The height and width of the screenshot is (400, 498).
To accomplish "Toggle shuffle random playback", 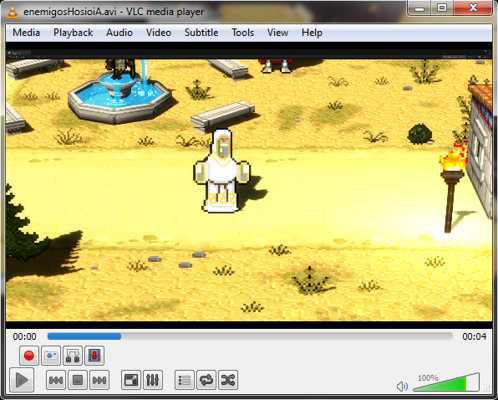I will coord(228,380).
